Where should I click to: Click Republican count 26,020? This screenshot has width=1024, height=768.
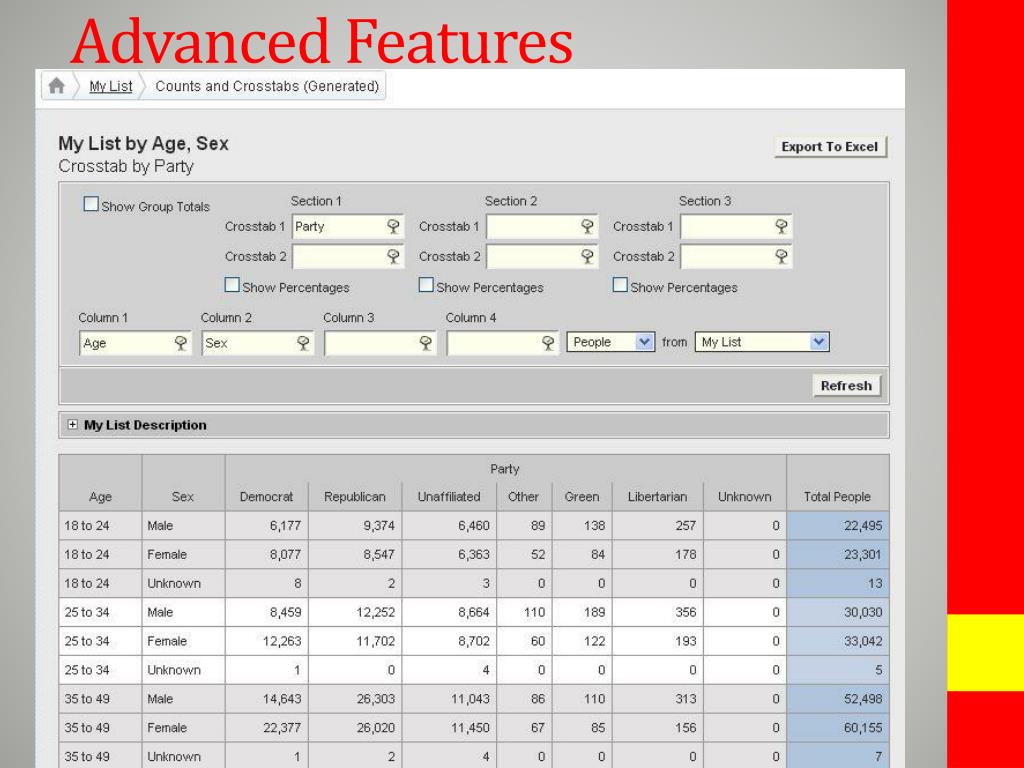[x=376, y=728]
